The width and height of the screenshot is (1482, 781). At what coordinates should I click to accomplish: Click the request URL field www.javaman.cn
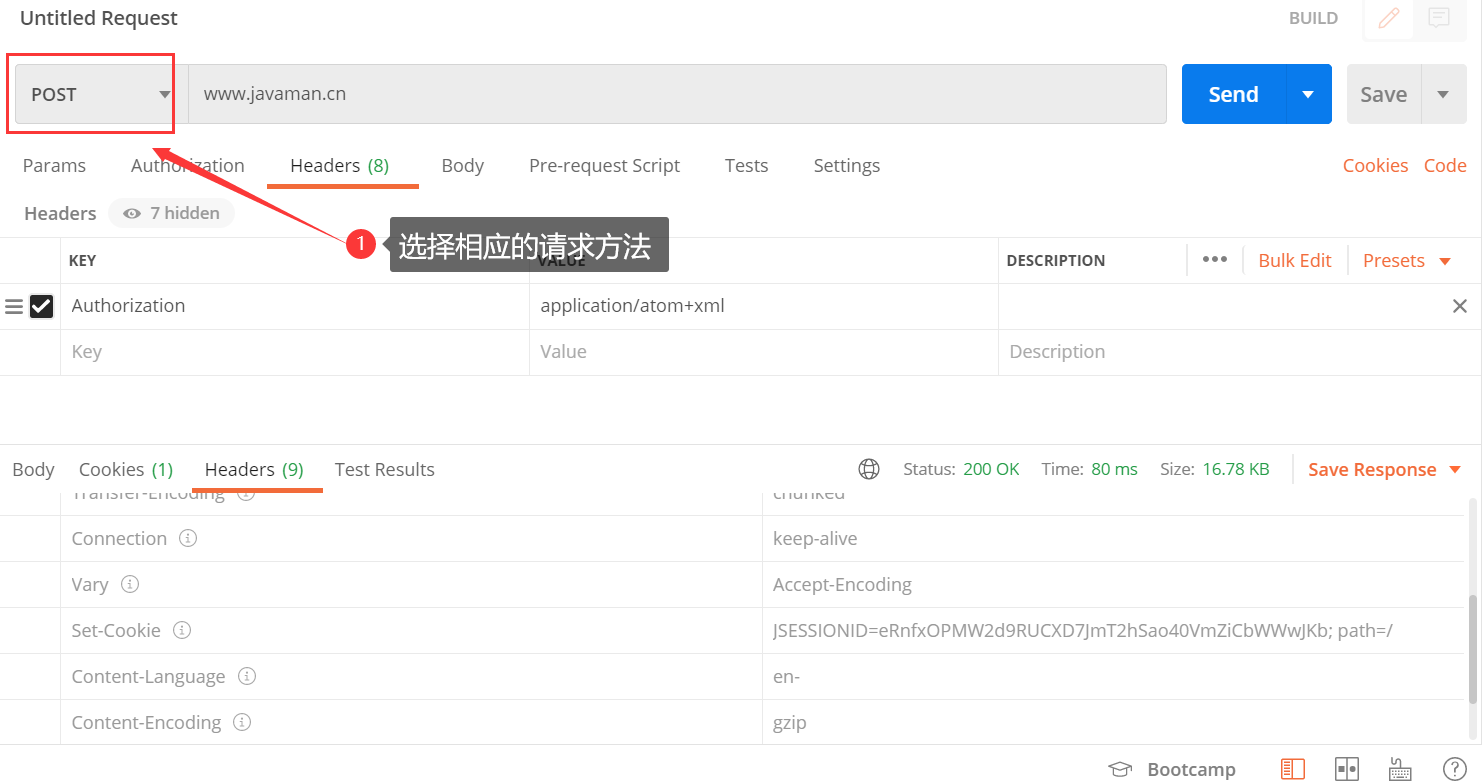[x=677, y=94]
